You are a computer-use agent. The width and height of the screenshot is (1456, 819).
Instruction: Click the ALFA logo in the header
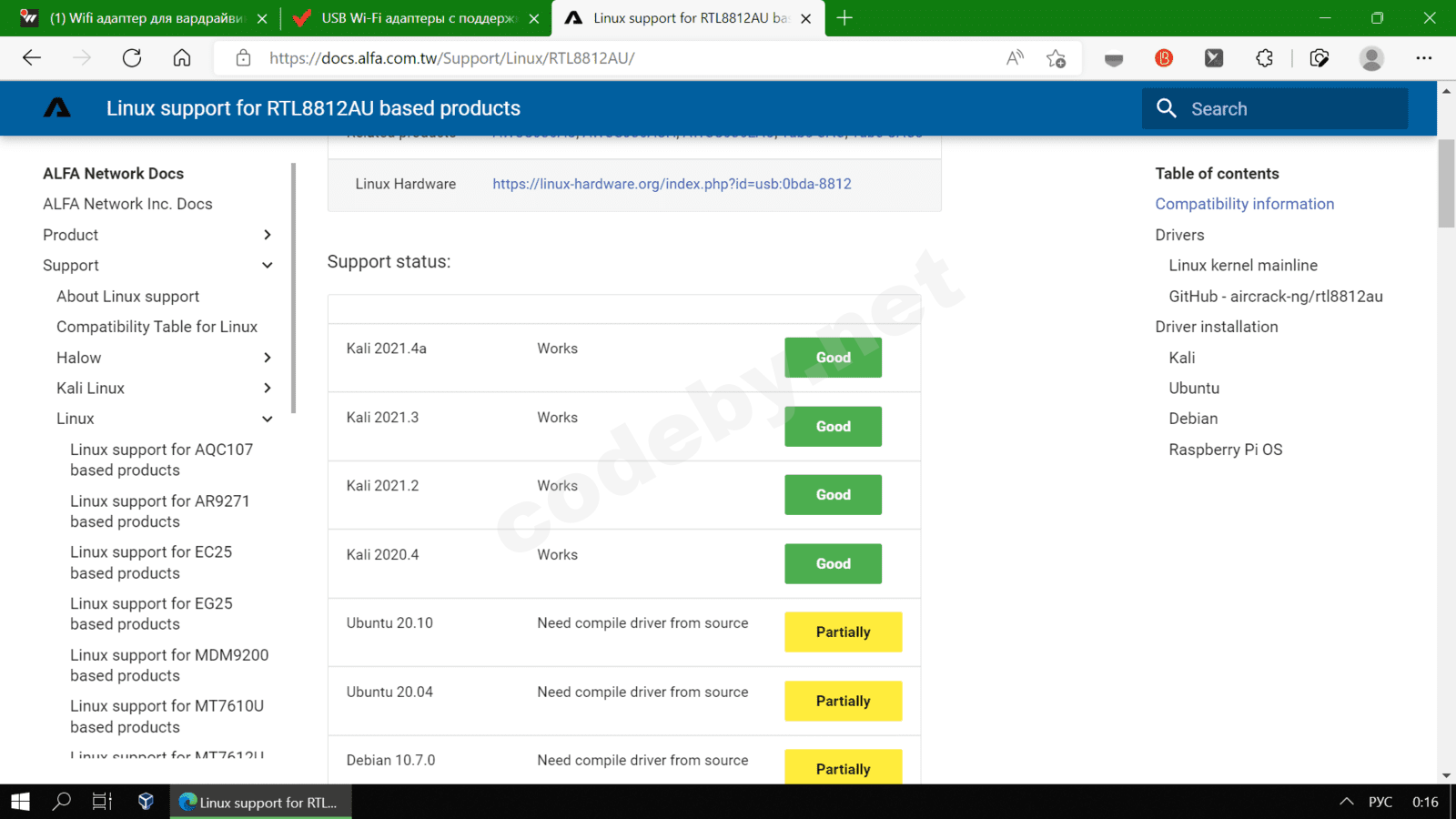[57, 108]
